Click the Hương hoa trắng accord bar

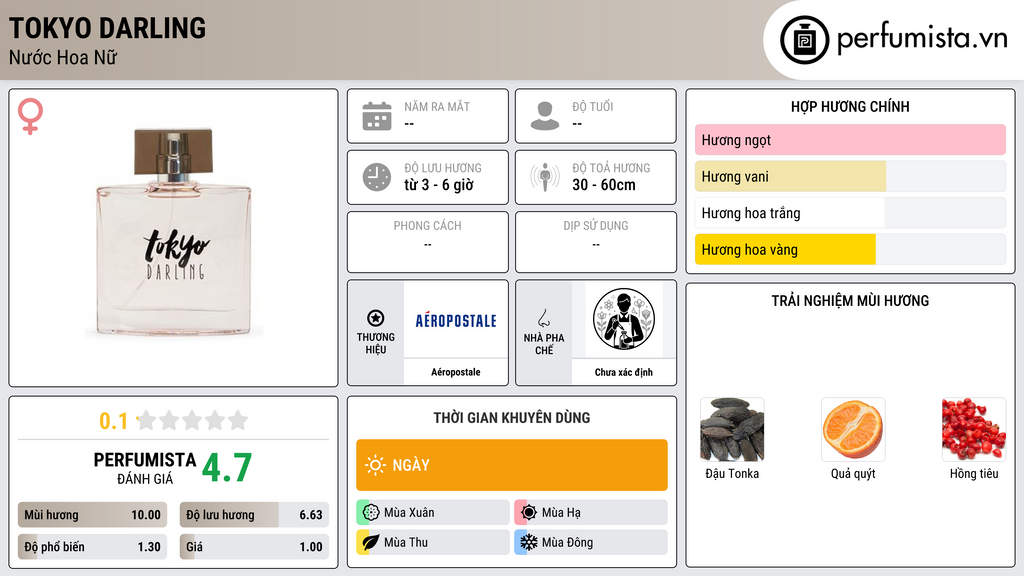(850, 213)
